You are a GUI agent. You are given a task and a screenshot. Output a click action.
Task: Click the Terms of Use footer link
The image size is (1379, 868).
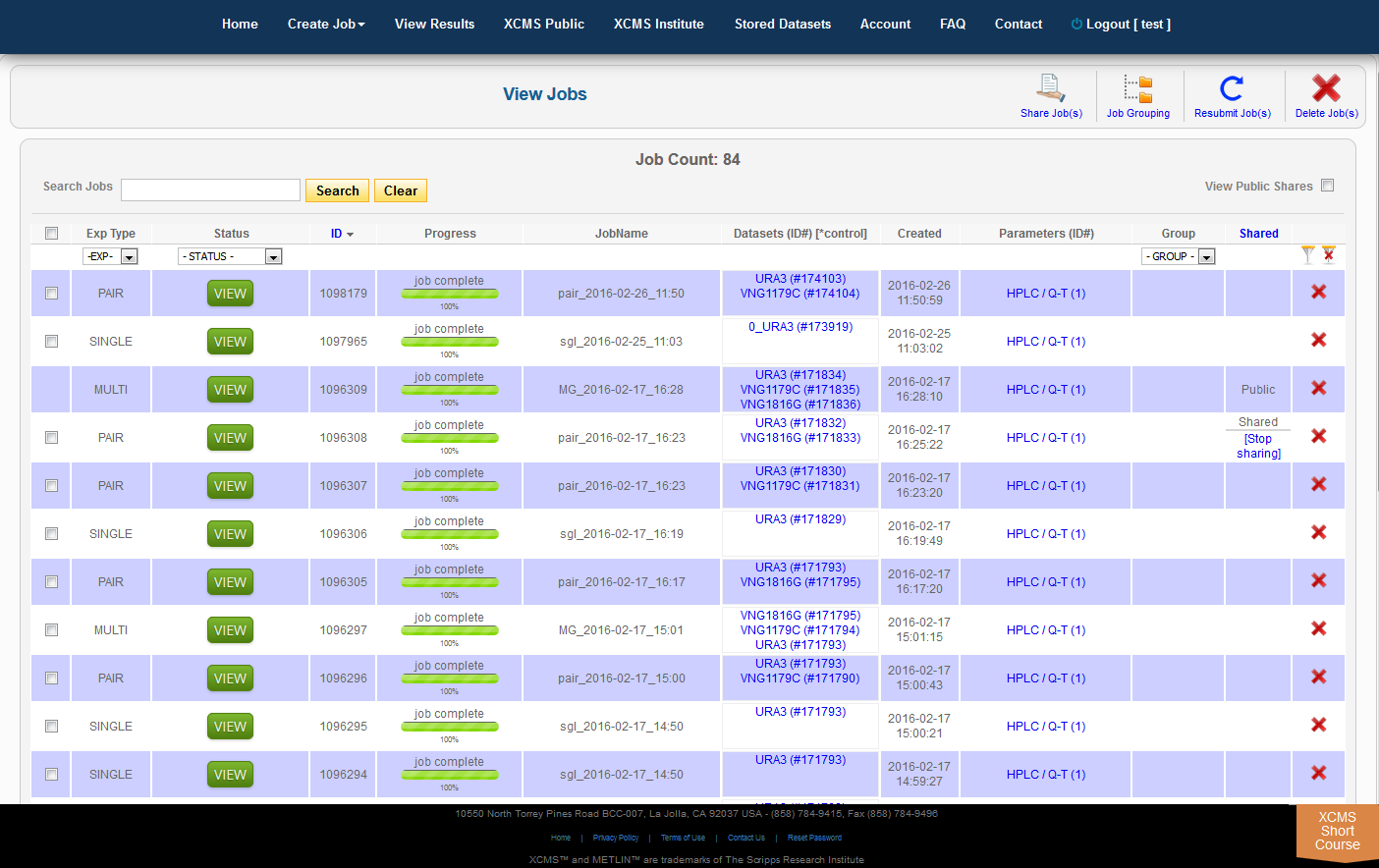coord(683,838)
